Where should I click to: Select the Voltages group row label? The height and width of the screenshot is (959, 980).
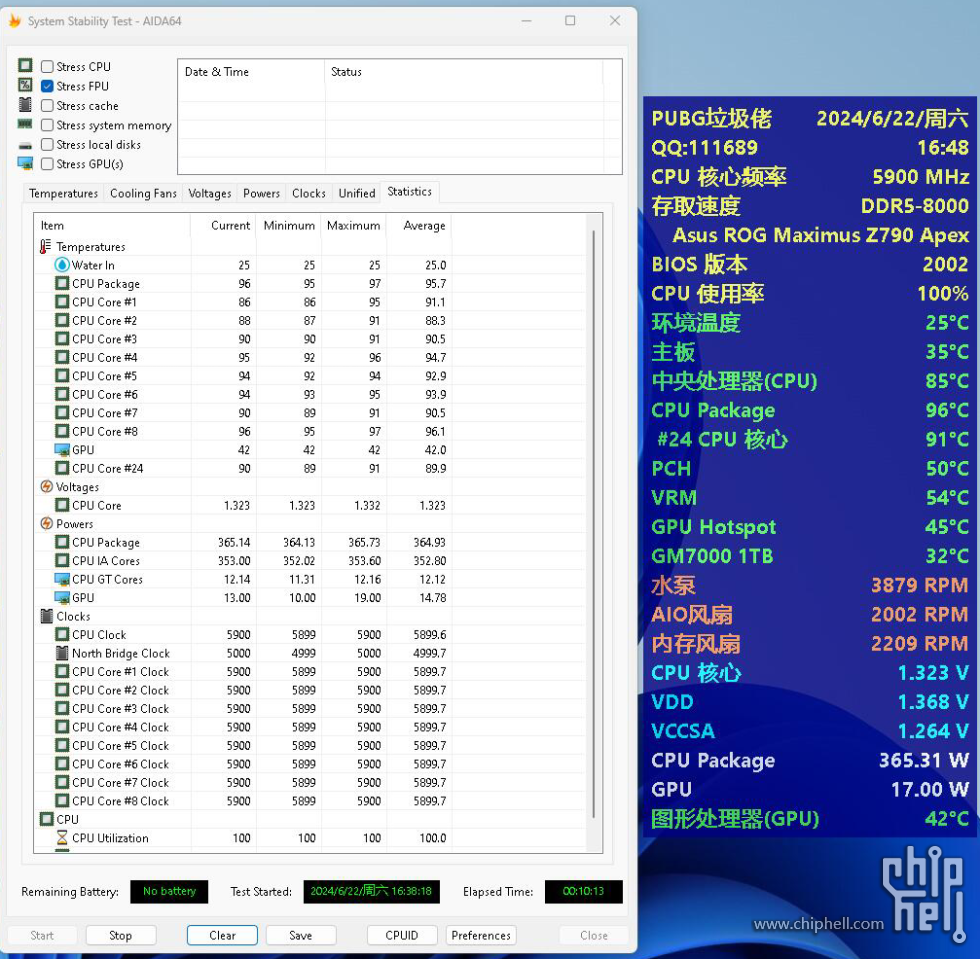click(77, 486)
